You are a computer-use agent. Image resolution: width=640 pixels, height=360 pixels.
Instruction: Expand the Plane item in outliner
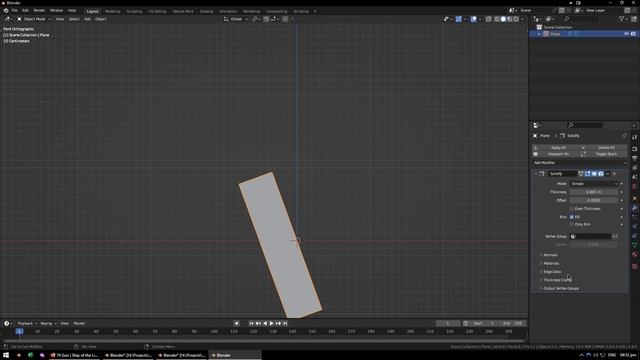click(x=539, y=34)
